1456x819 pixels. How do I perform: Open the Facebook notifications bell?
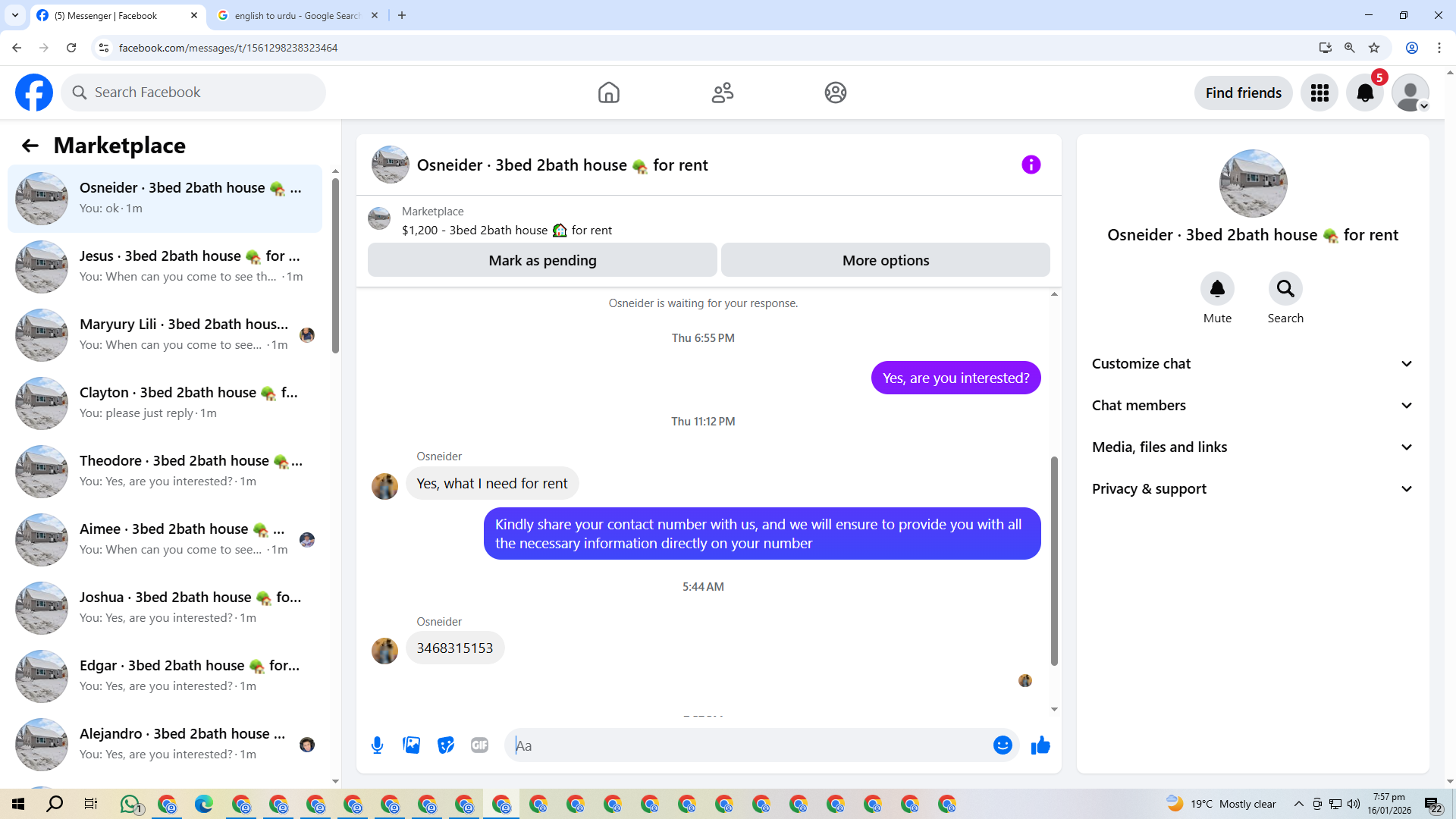click(1364, 93)
